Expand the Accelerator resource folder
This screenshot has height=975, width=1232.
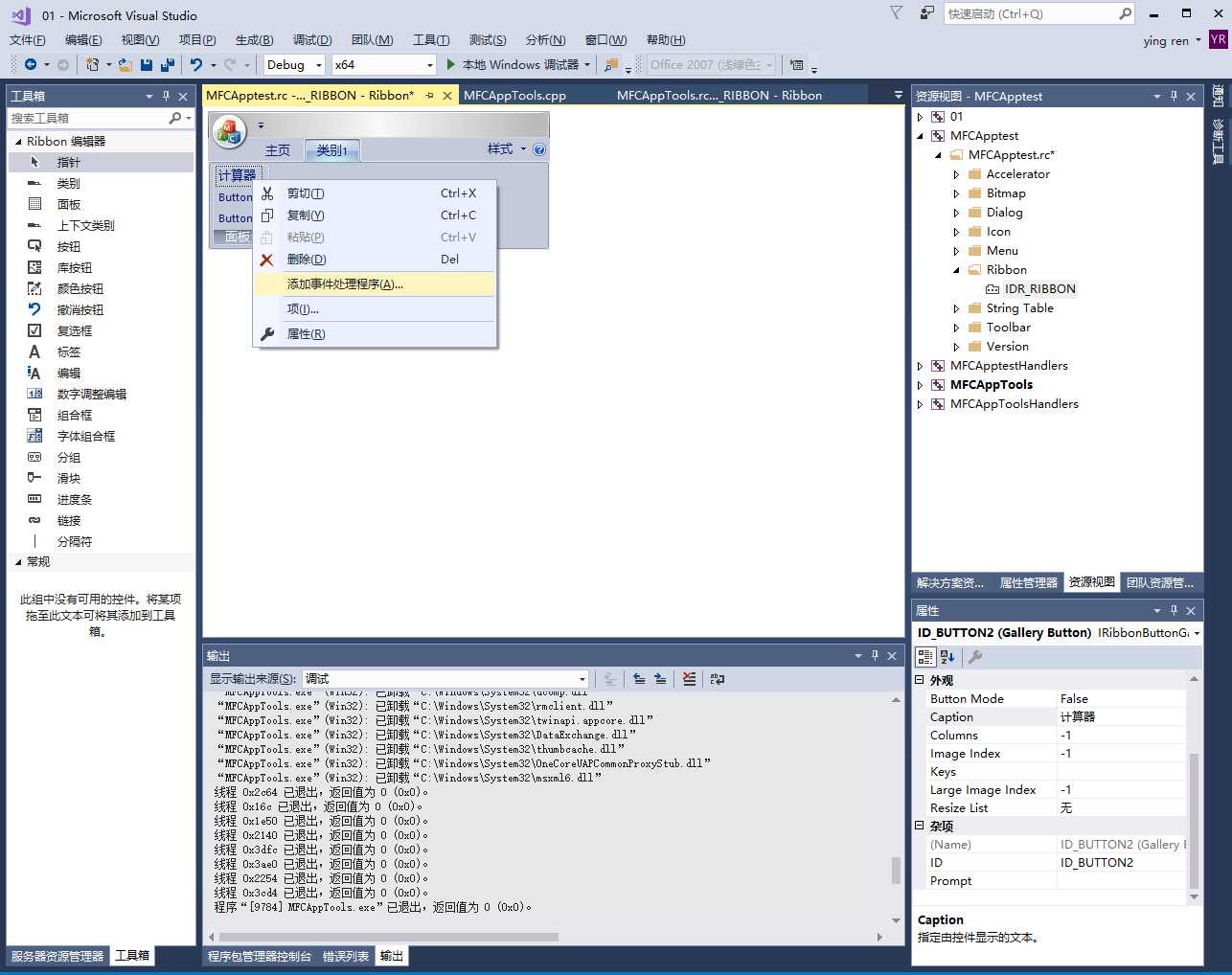(956, 174)
